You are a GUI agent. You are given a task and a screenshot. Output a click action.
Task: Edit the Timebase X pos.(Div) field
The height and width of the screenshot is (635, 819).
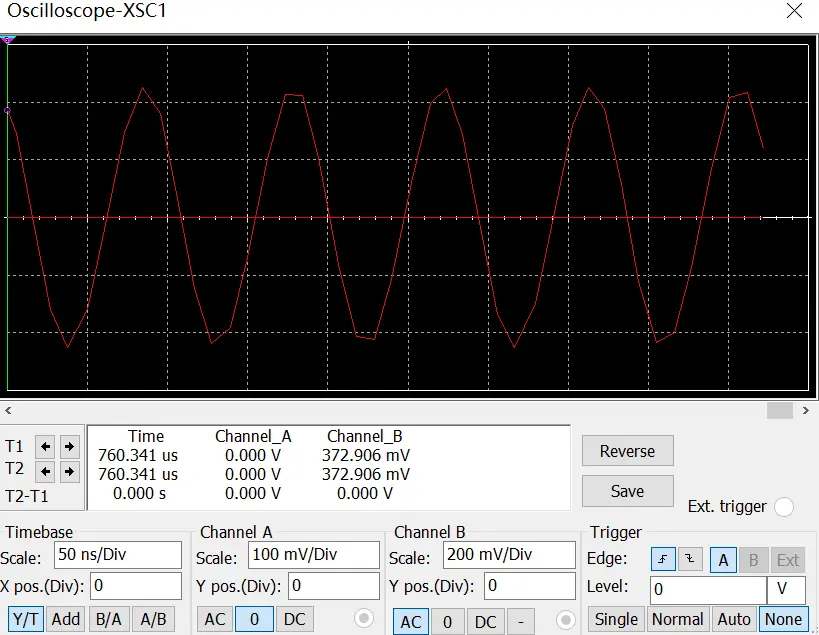click(136, 586)
